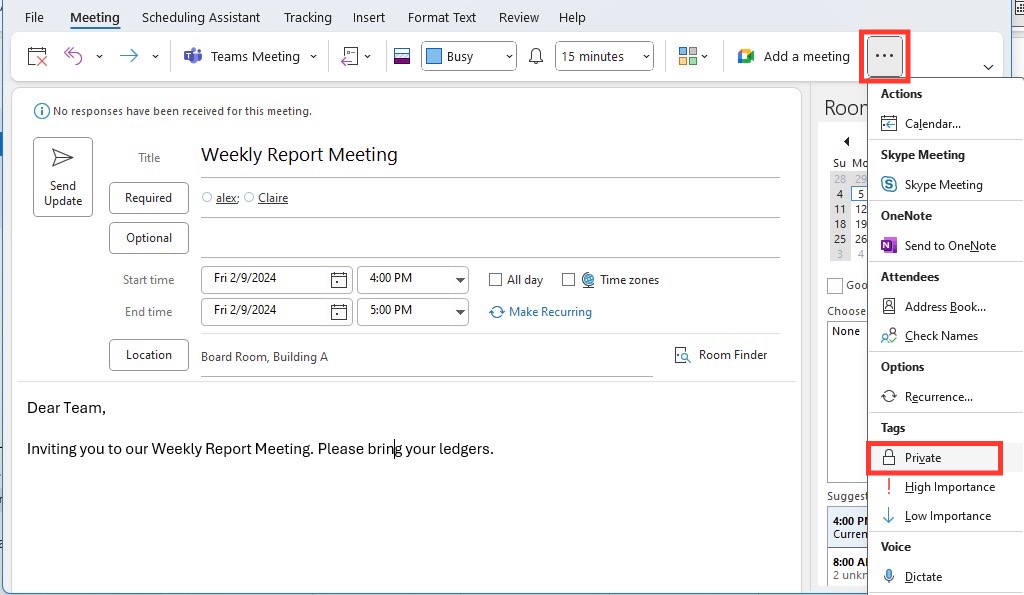This screenshot has width=1024, height=595.
Task: Expand the 4:00 PM start time dropdown
Action: 460,280
